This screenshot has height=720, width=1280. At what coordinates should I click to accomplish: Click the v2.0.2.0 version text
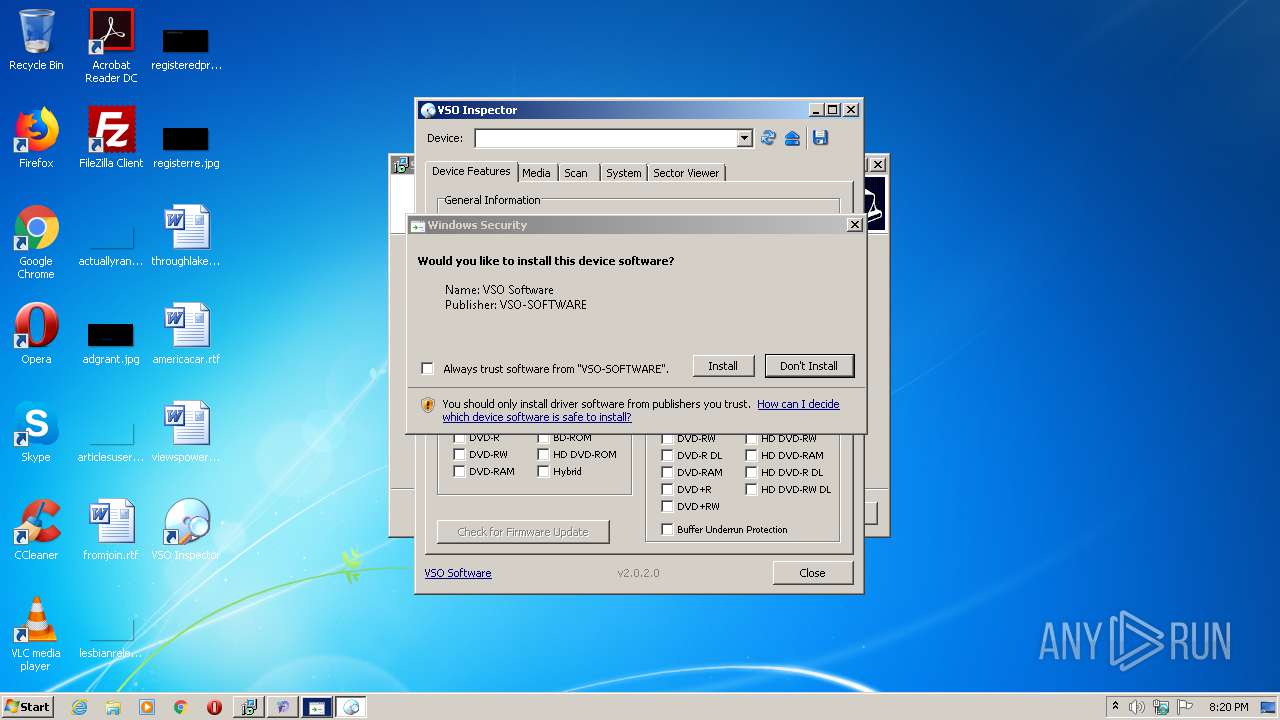[638, 573]
